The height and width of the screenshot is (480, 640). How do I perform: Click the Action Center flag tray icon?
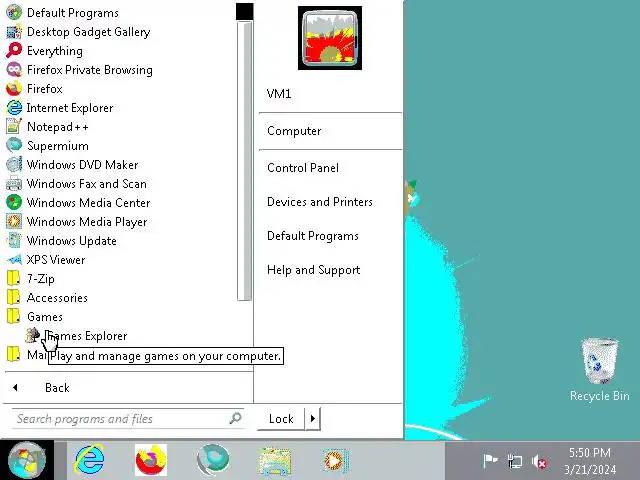490,461
